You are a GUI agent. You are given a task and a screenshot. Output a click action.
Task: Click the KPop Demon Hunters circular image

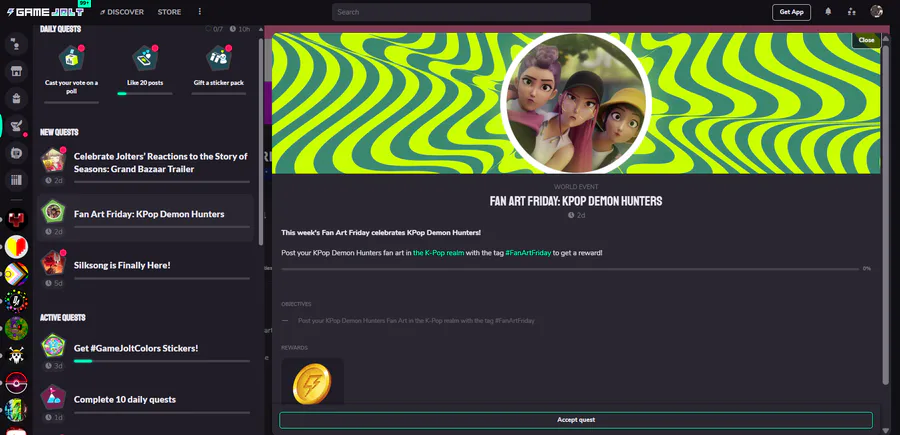tap(576, 103)
